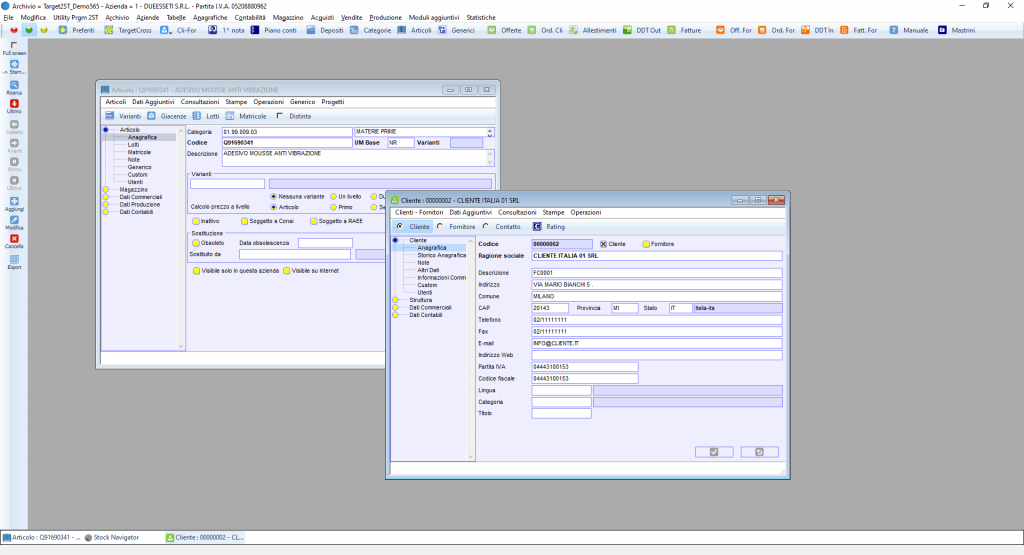Screen dimensions: 1024x555
Task: Open Piano conti in toolbar
Action: point(274,30)
